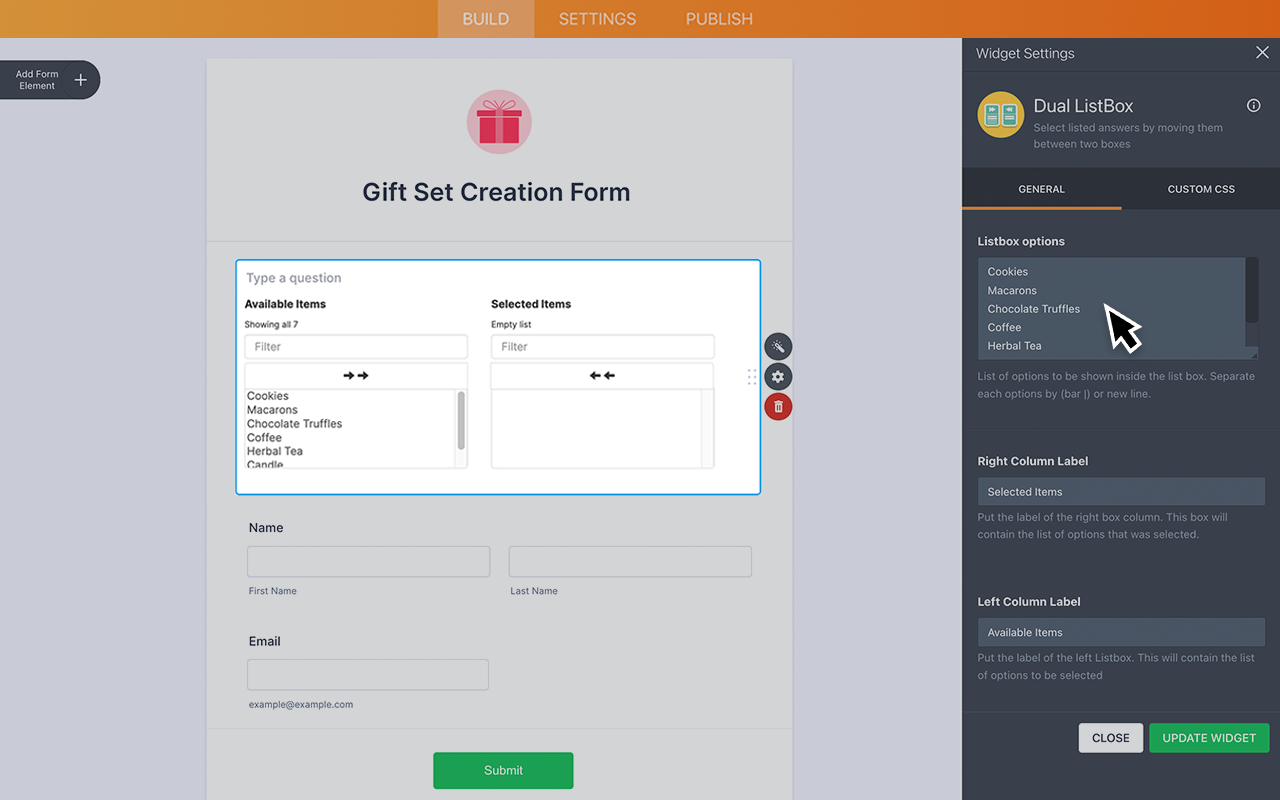Go to the Publish tab
1280x800 pixels.
[719, 19]
